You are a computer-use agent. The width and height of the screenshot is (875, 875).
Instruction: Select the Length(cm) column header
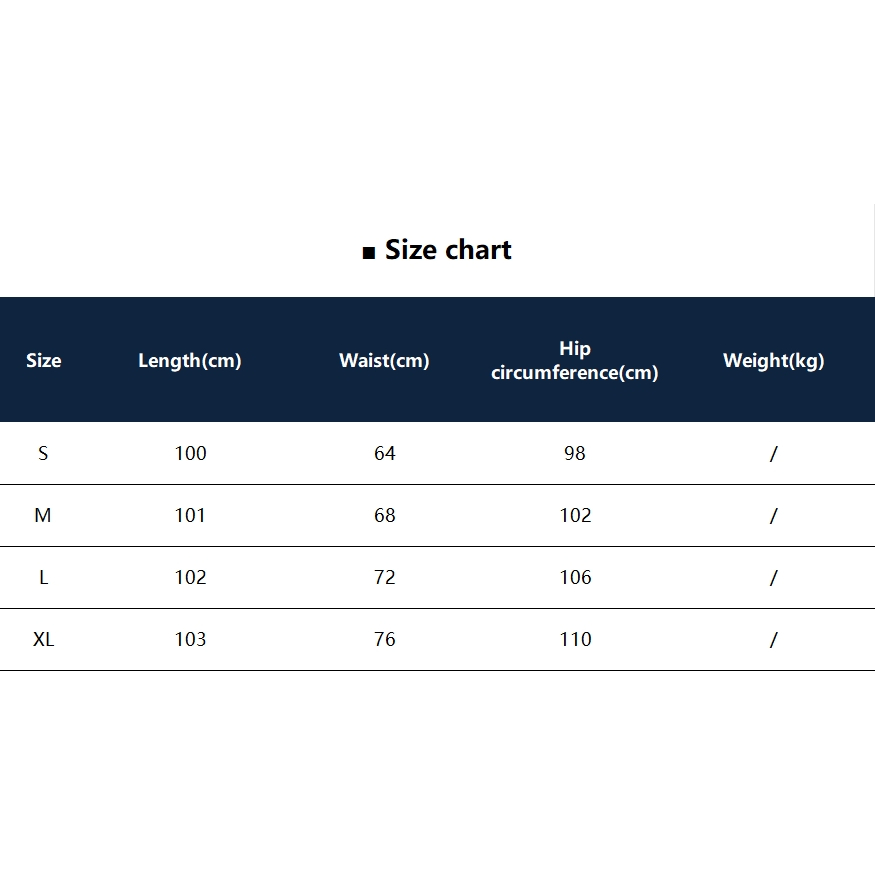click(190, 361)
